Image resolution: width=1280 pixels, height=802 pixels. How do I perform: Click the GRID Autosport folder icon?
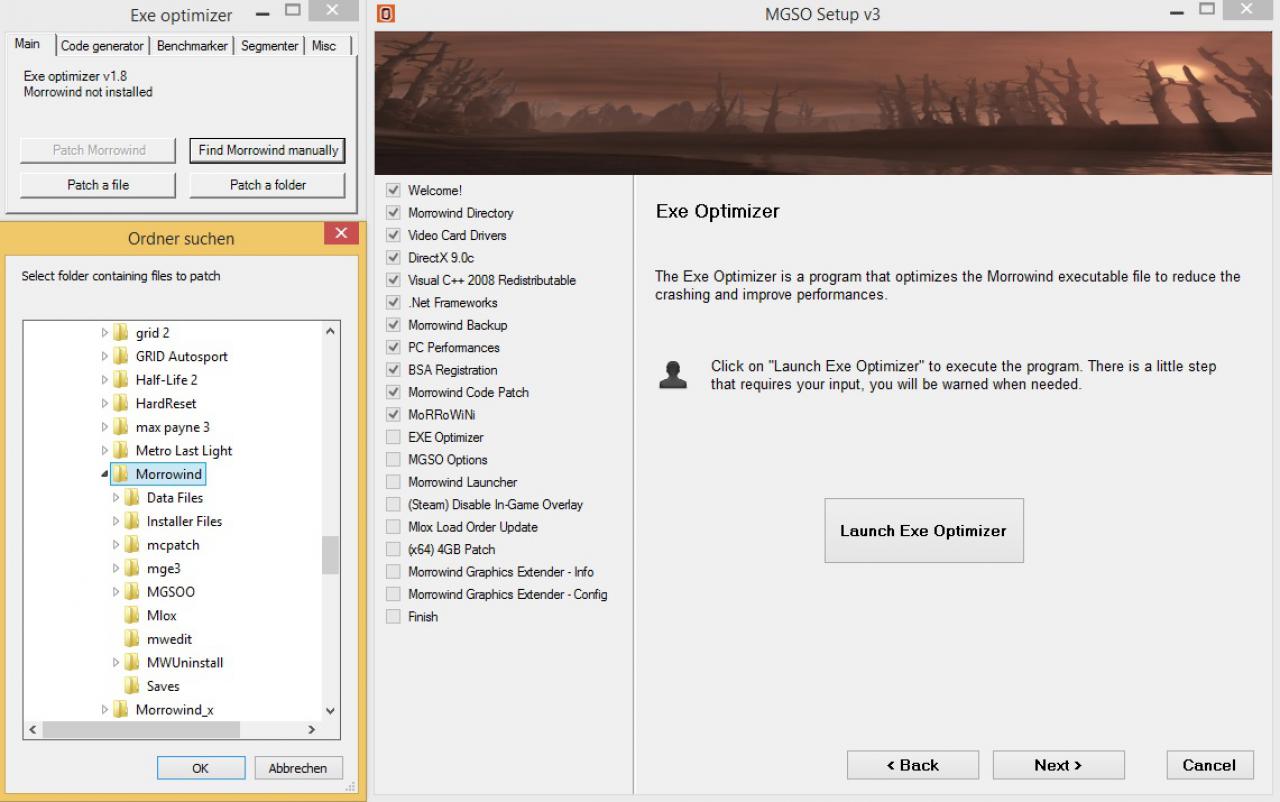121,356
